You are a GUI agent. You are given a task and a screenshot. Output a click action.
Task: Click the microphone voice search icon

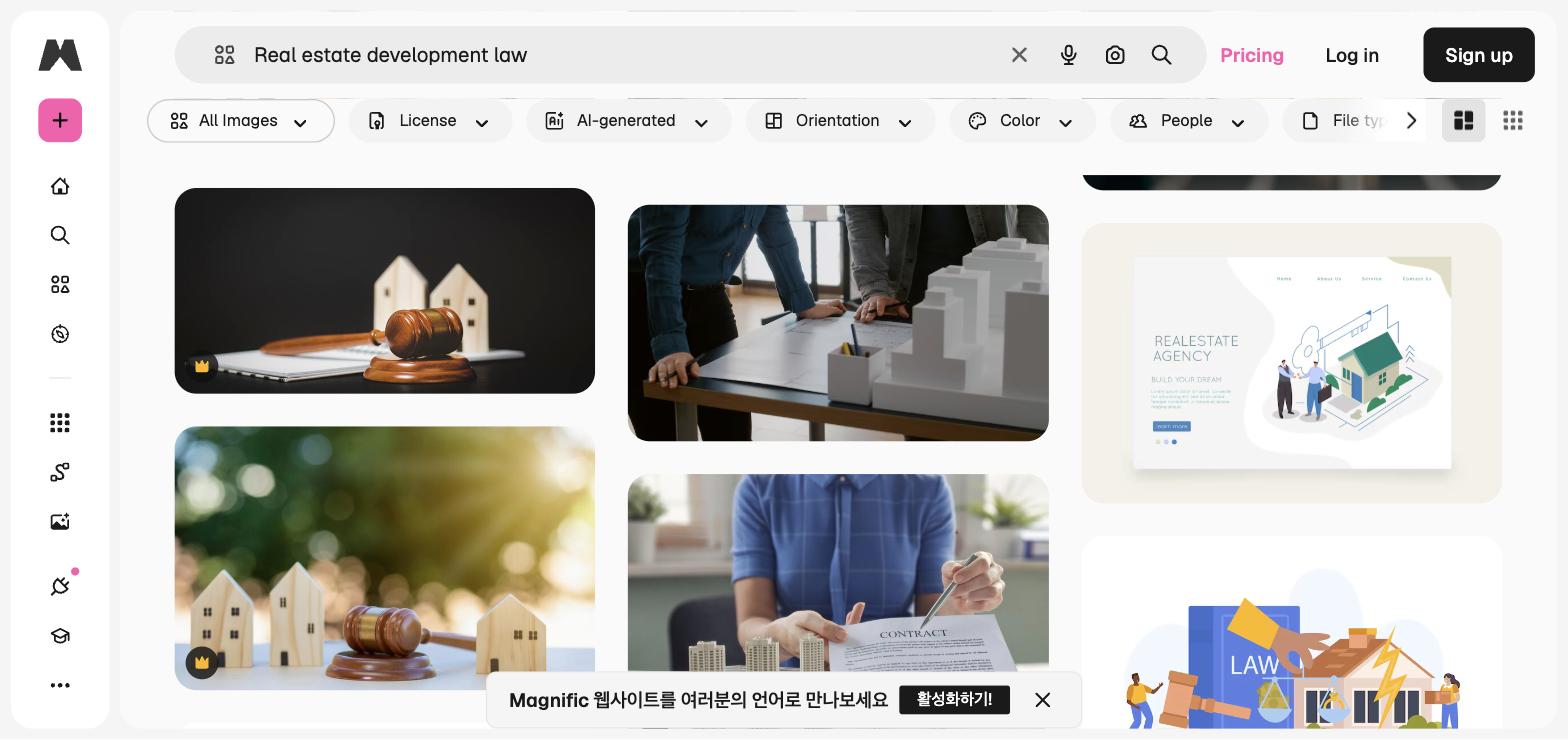point(1068,55)
